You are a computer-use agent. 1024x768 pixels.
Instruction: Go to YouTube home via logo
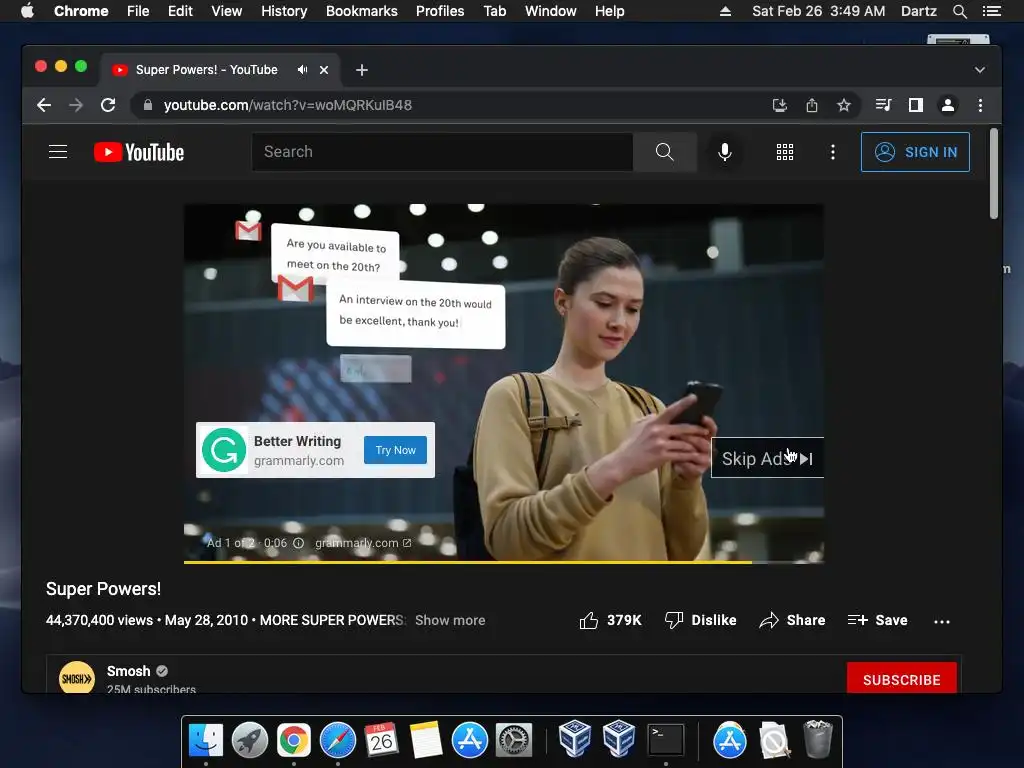pyautogui.click(x=139, y=152)
